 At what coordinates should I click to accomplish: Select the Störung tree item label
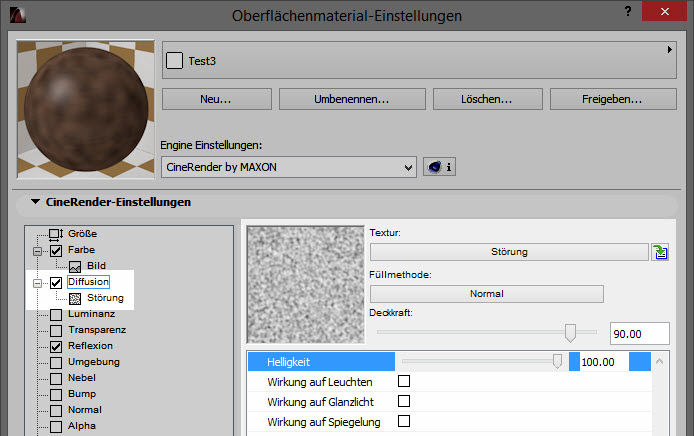pyautogui.click(x=105, y=298)
